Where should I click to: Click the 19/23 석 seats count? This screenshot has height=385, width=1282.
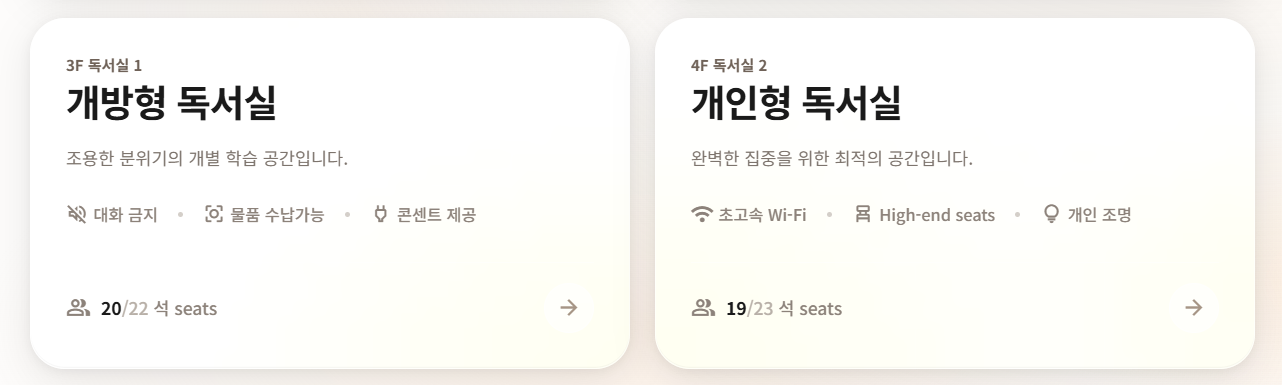[x=784, y=308]
